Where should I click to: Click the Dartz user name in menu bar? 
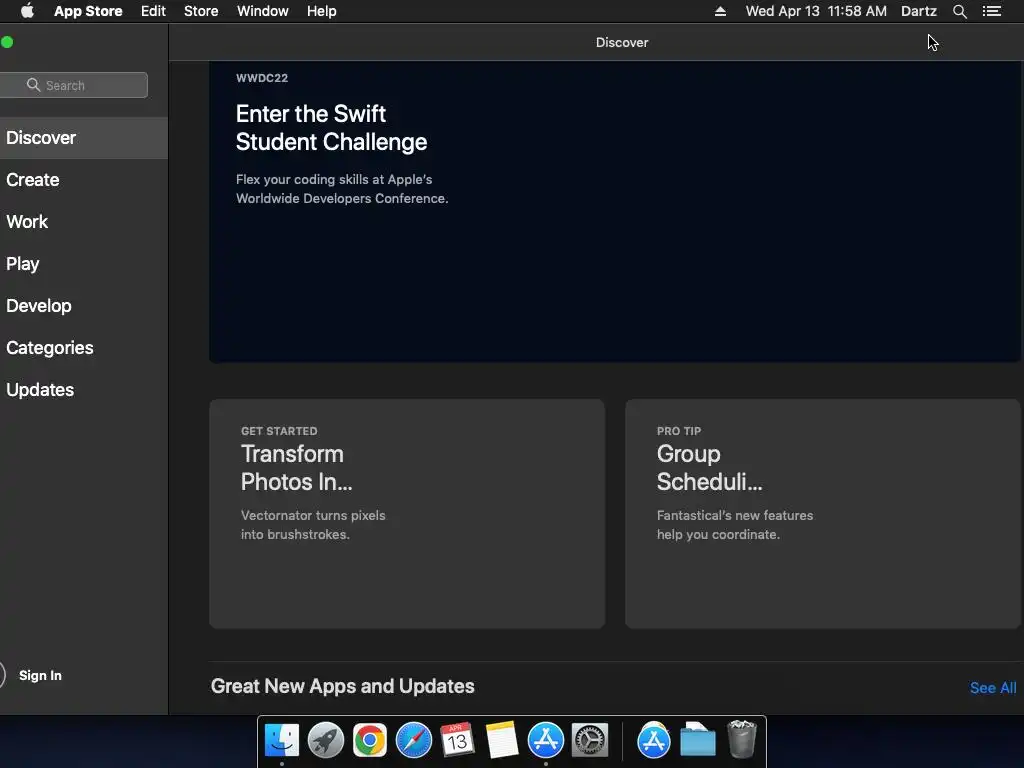[919, 11]
